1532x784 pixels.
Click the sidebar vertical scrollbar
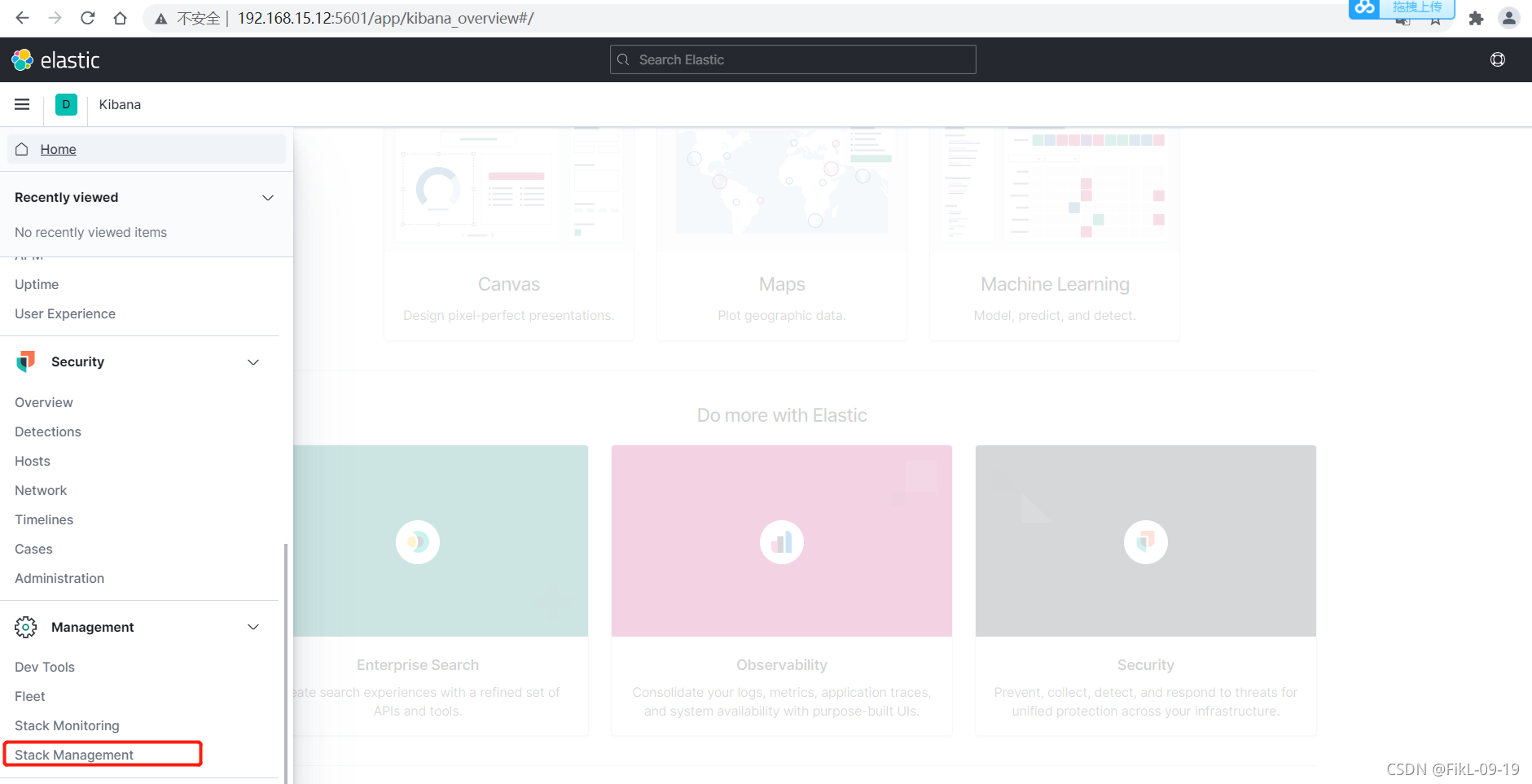tap(286, 663)
